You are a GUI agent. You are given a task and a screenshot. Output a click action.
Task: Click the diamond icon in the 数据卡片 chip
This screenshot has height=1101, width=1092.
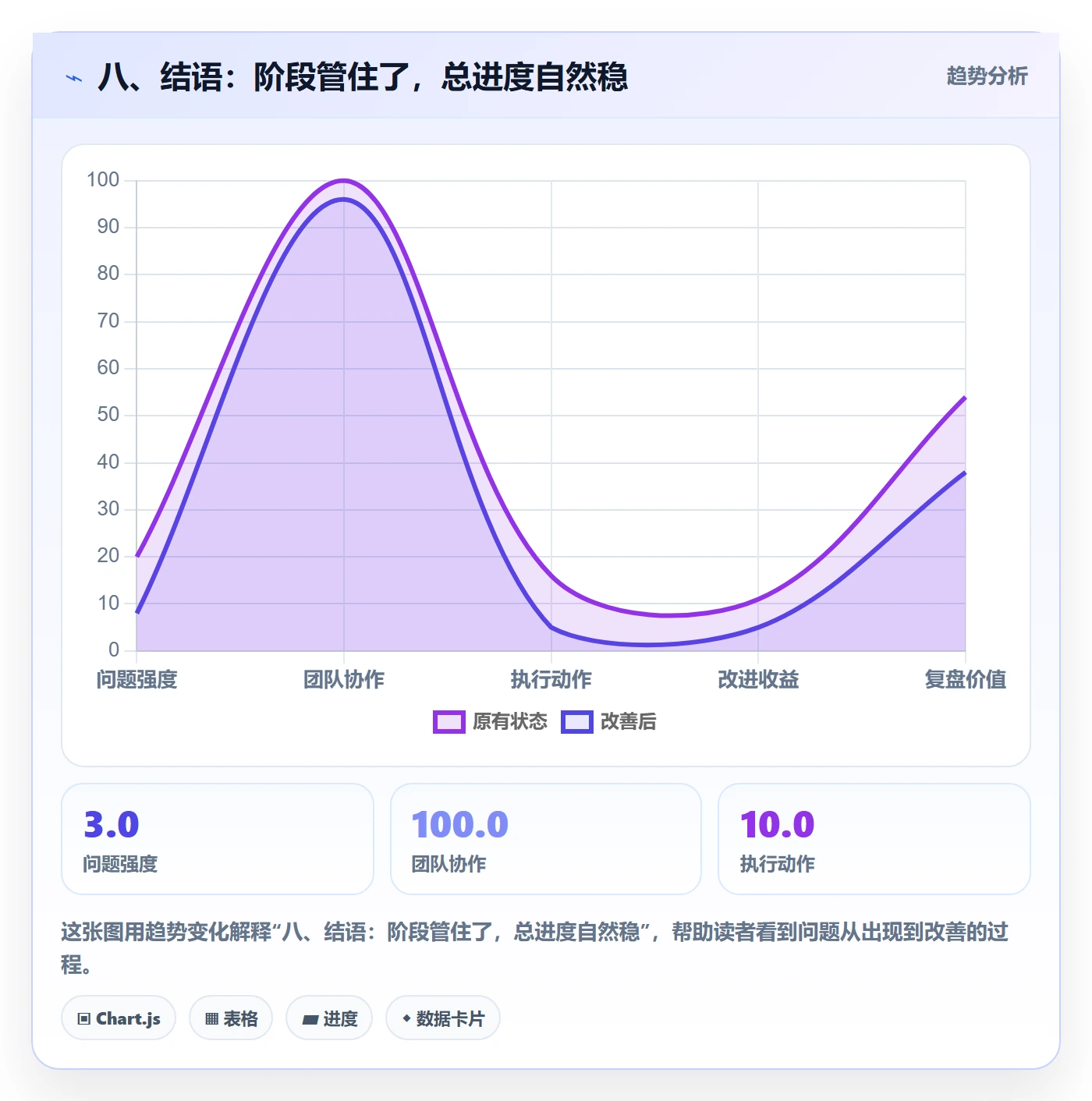point(406,1018)
